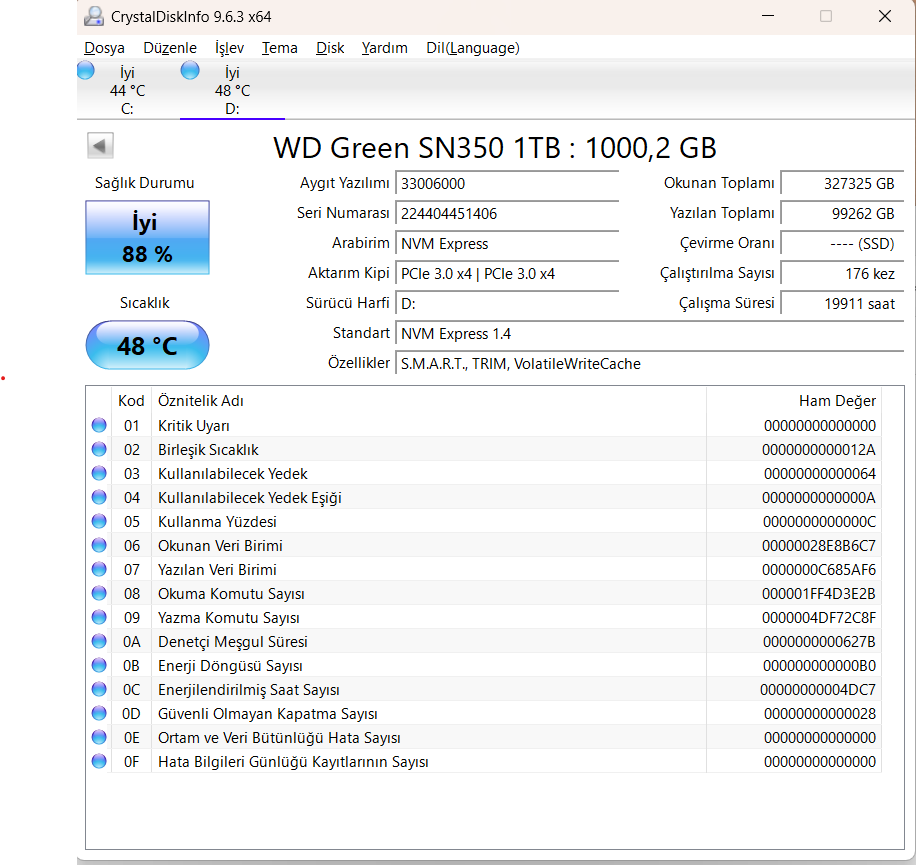This screenshot has height=865, width=916.
Task: Click status orb of Yazma Komutu Sayısı row
Action: 99,617
